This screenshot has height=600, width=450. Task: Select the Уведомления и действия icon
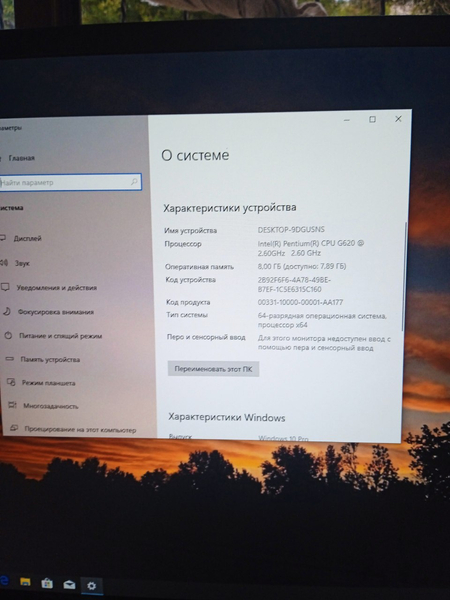pos(5,287)
